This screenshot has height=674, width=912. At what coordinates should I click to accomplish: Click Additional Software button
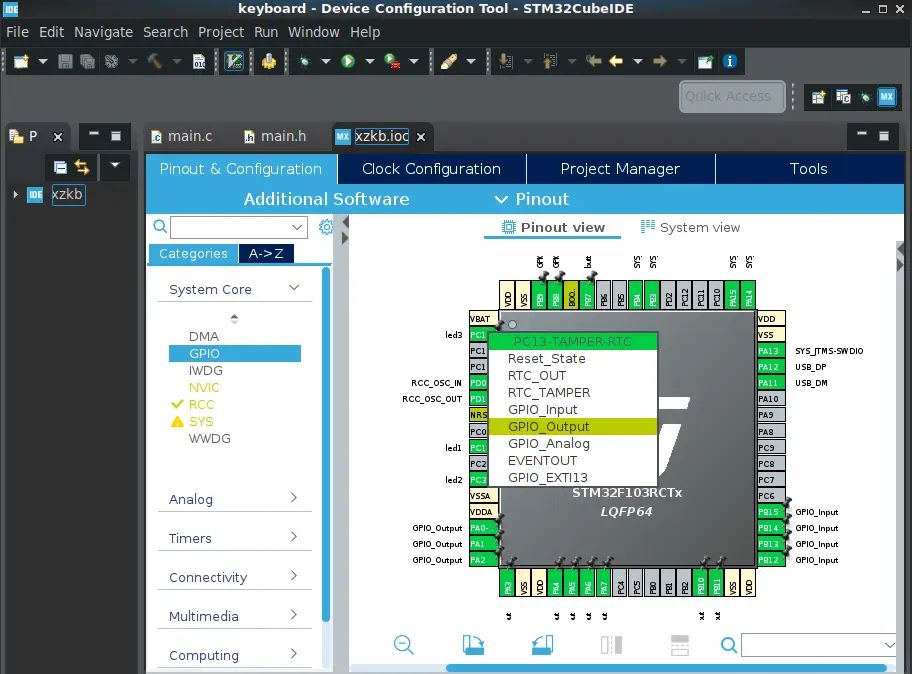coord(326,199)
